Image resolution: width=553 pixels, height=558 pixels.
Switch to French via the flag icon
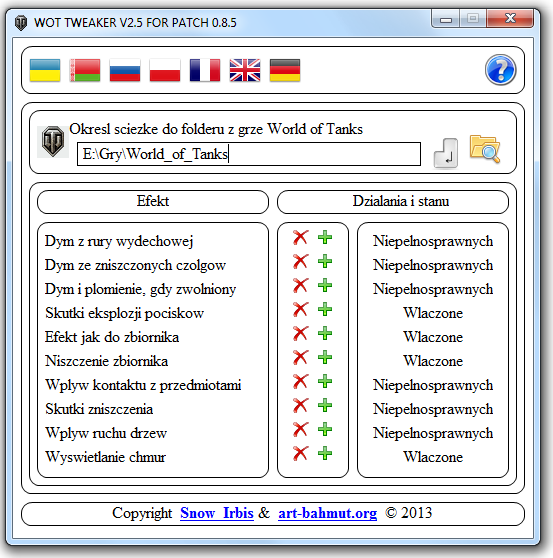pyautogui.click(x=205, y=70)
